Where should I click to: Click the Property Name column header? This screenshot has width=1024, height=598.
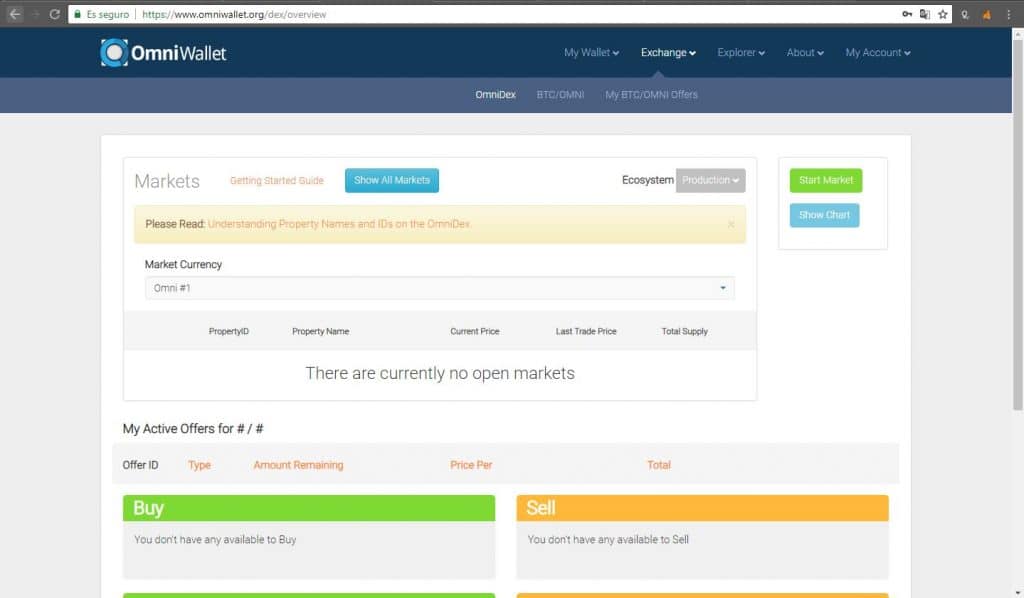[x=320, y=332]
